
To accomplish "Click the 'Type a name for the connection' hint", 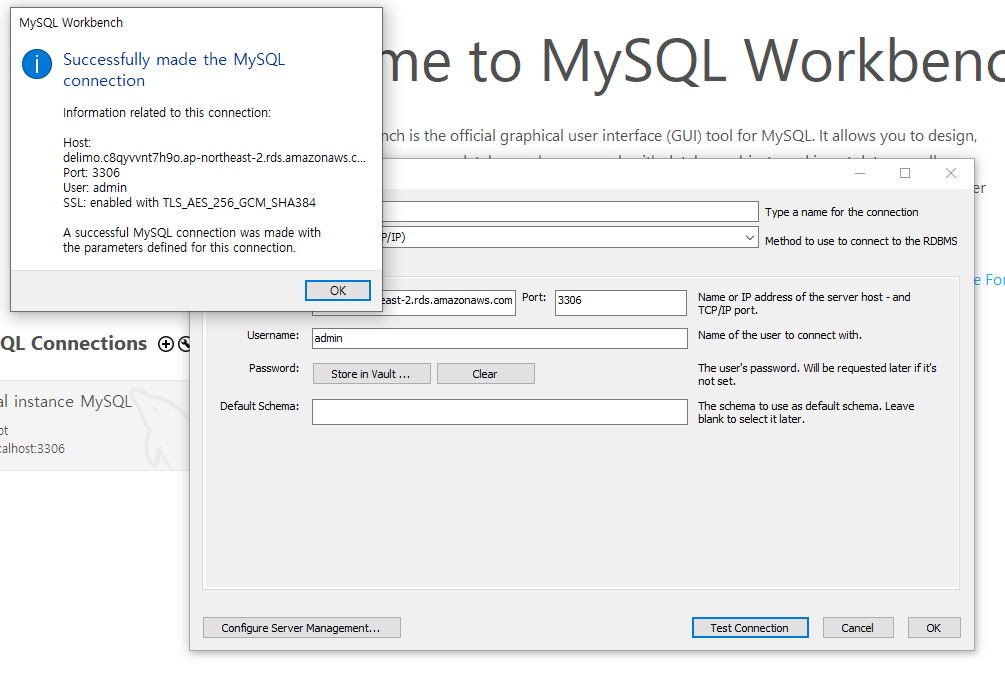I will pos(842,212).
